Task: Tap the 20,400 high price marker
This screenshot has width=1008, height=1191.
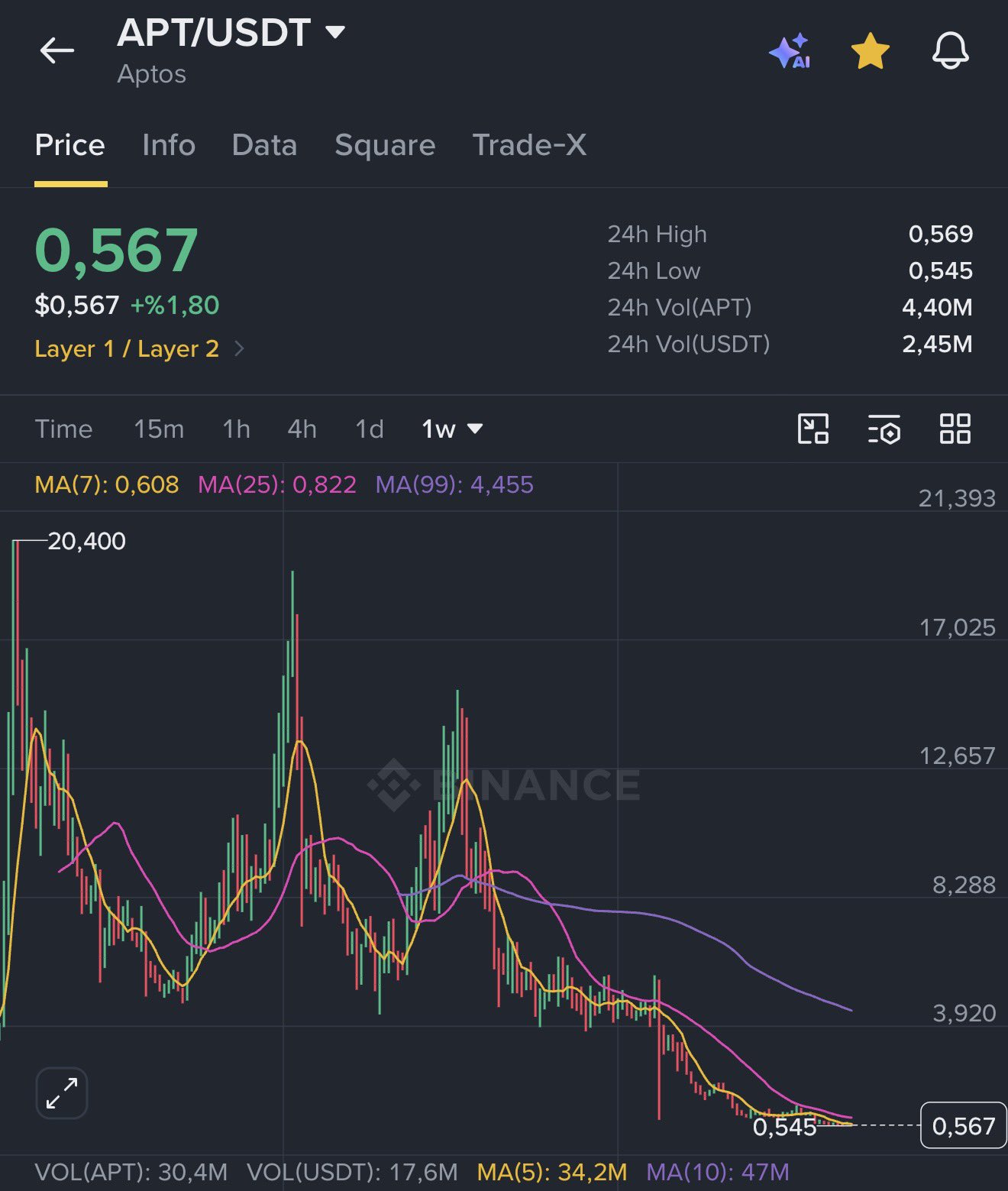Action: click(86, 541)
